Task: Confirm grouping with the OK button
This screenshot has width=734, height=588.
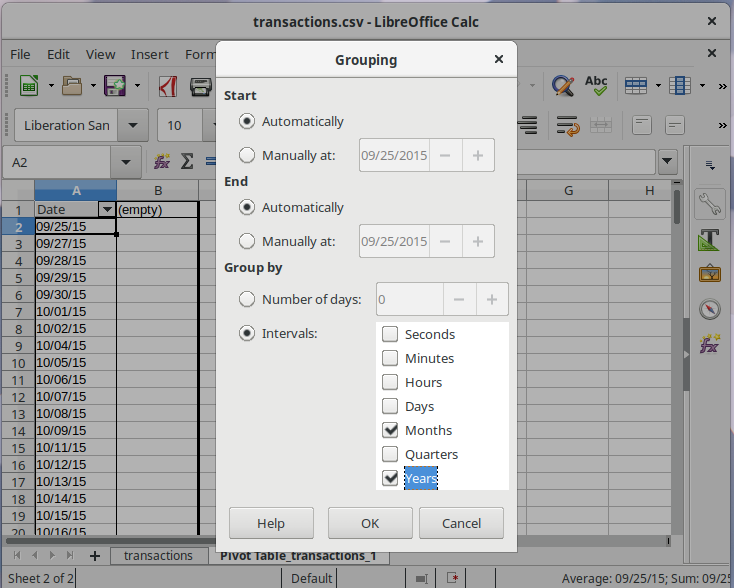Action: click(x=370, y=522)
